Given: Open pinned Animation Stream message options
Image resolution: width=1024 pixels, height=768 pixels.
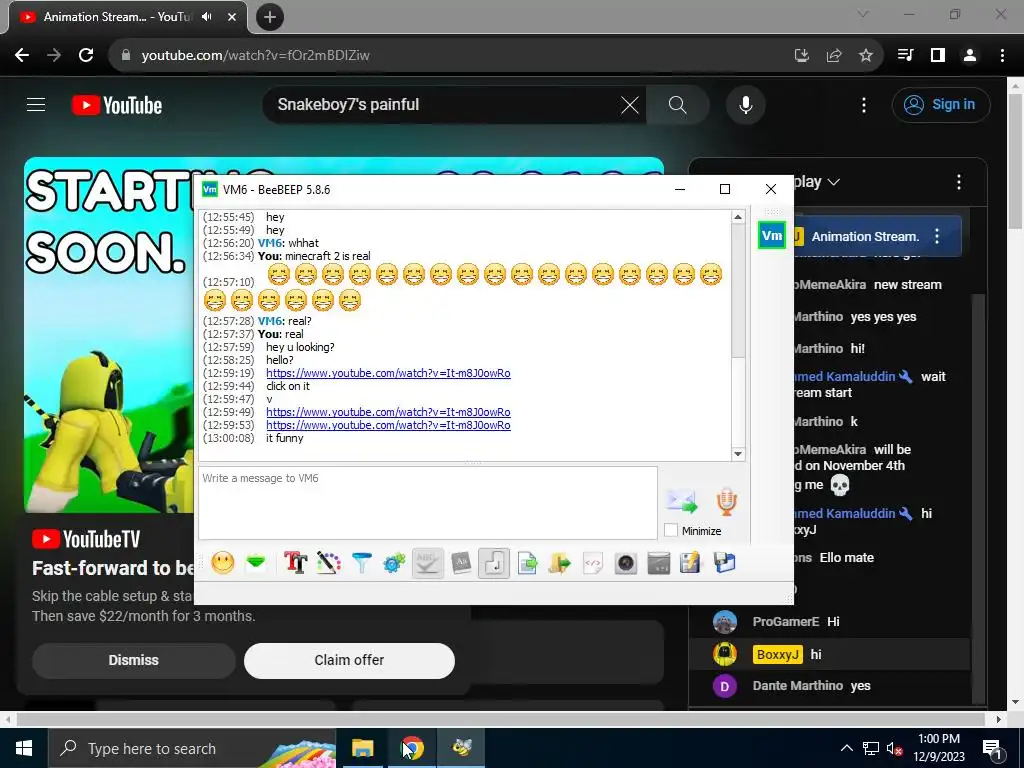Looking at the screenshot, I should point(937,236).
